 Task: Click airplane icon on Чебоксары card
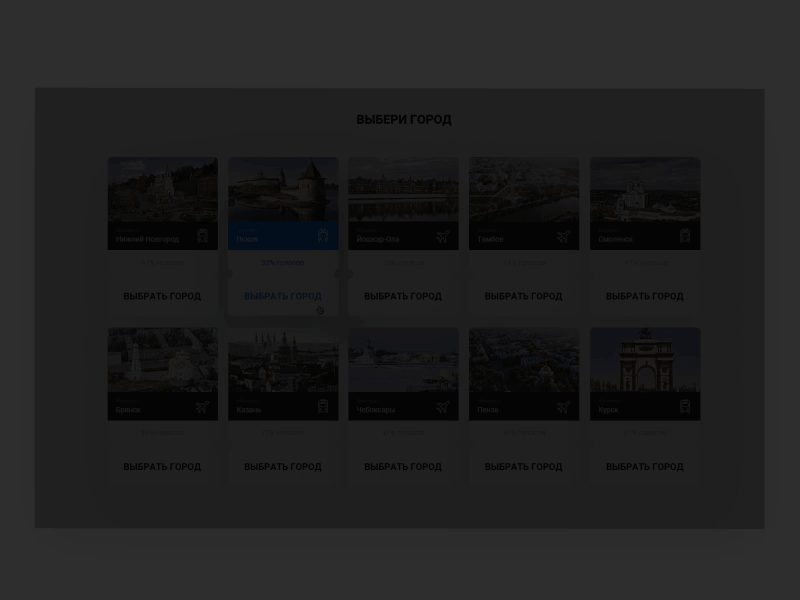[x=443, y=407]
